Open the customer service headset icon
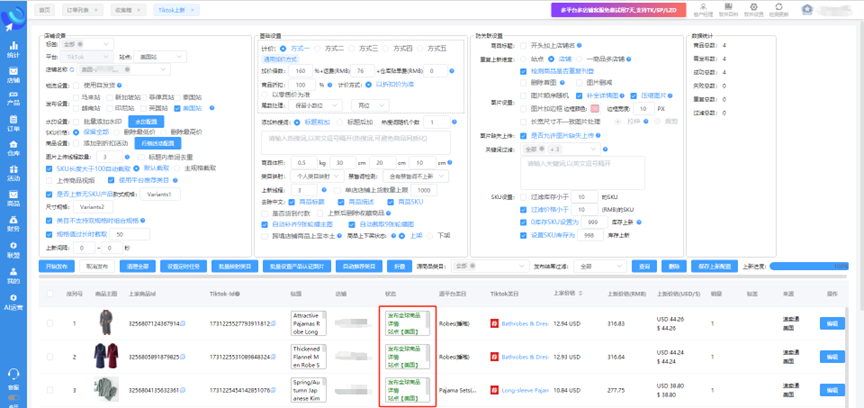Image resolution: width=864 pixels, height=408 pixels. tap(13, 373)
